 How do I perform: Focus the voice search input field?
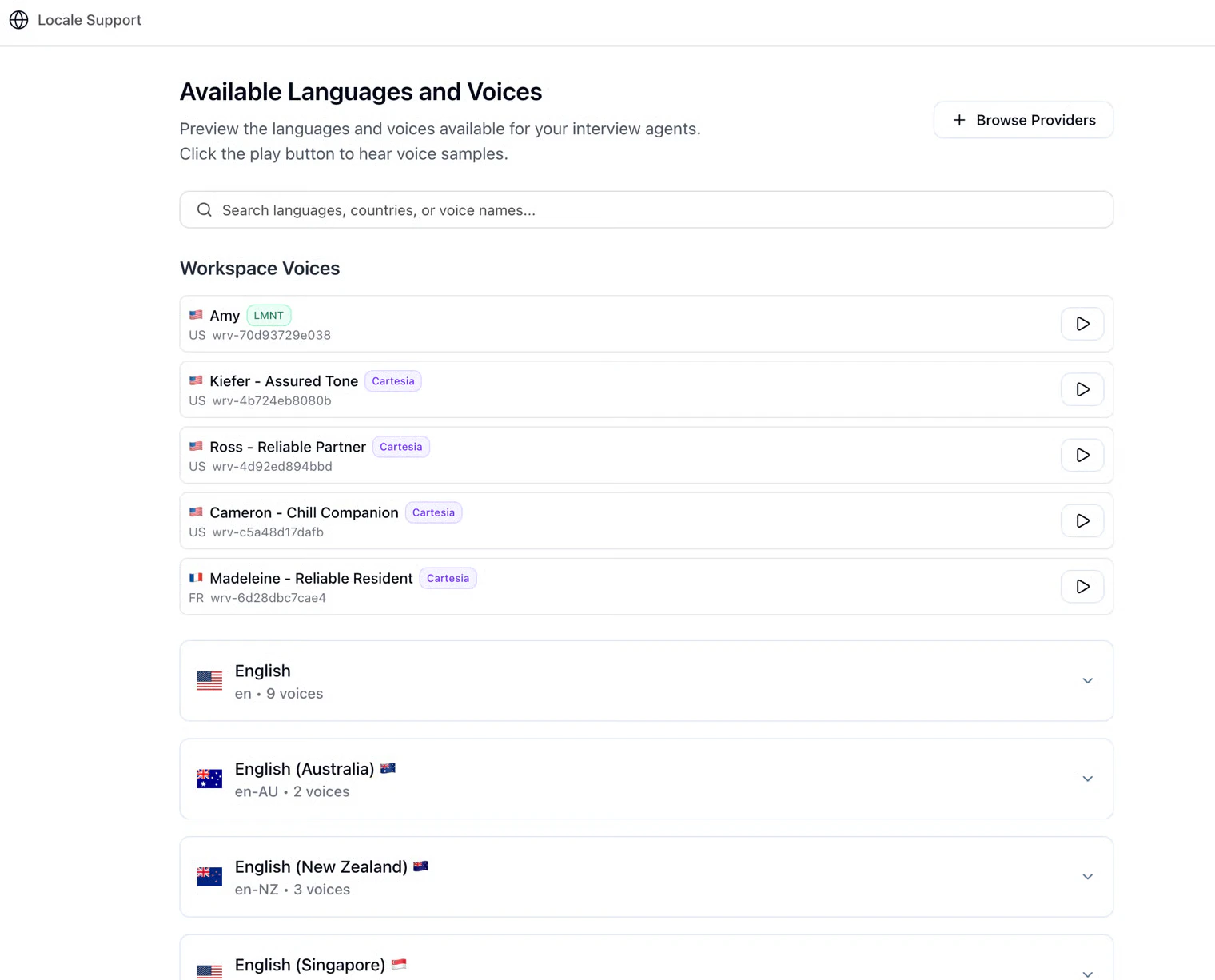(x=646, y=209)
